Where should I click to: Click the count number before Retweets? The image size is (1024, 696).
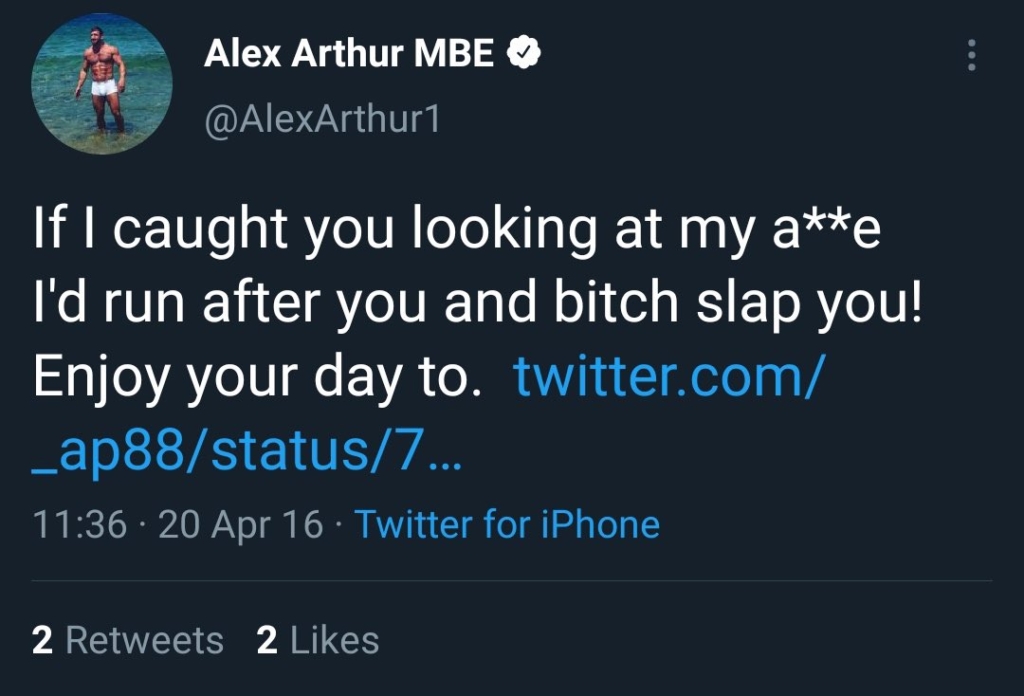click(42, 640)
